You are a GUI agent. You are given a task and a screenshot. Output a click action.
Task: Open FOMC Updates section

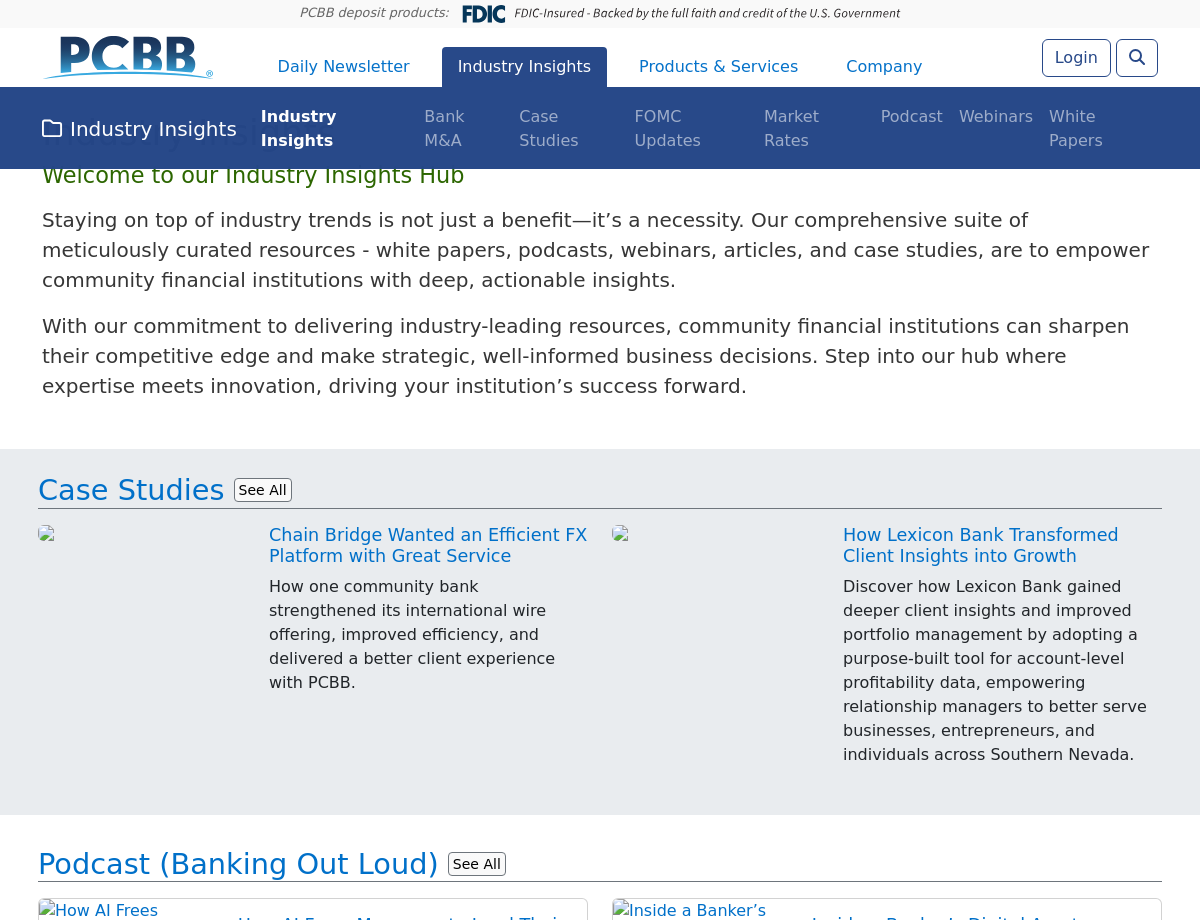[x=667, y=129]
